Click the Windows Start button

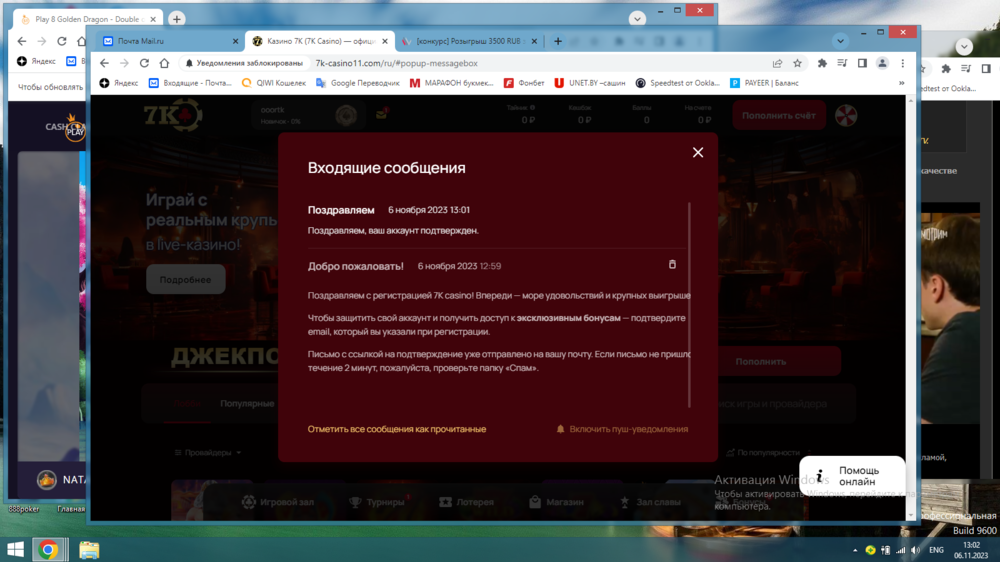[x=16, y=549]
